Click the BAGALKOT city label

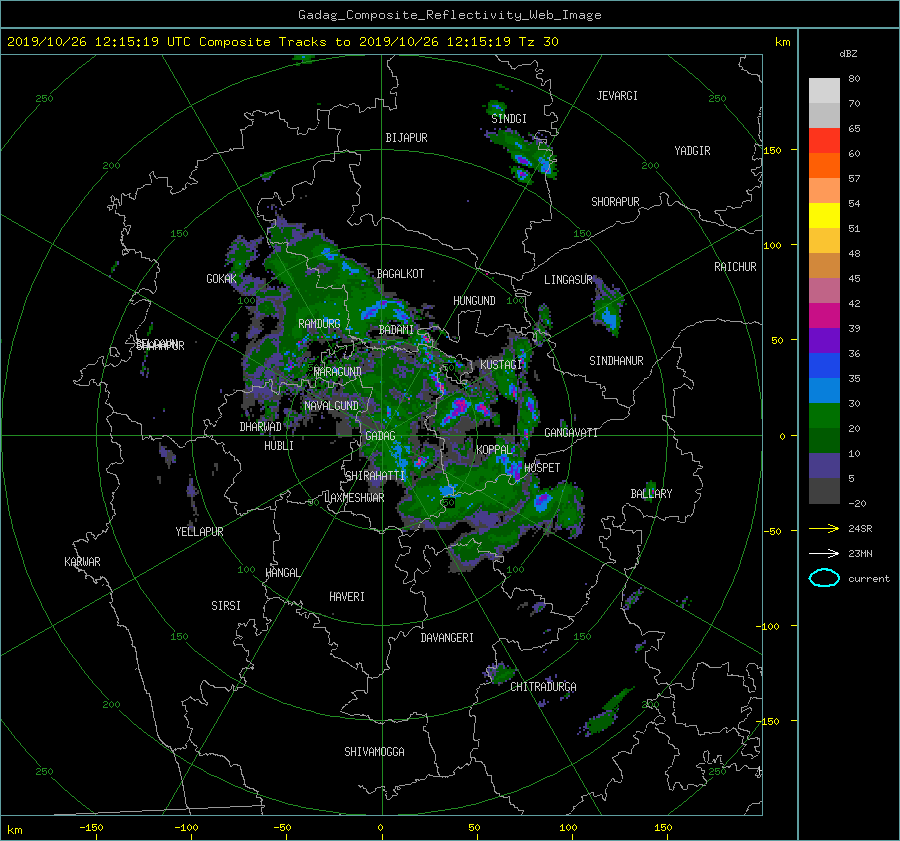tap(400, 274)
